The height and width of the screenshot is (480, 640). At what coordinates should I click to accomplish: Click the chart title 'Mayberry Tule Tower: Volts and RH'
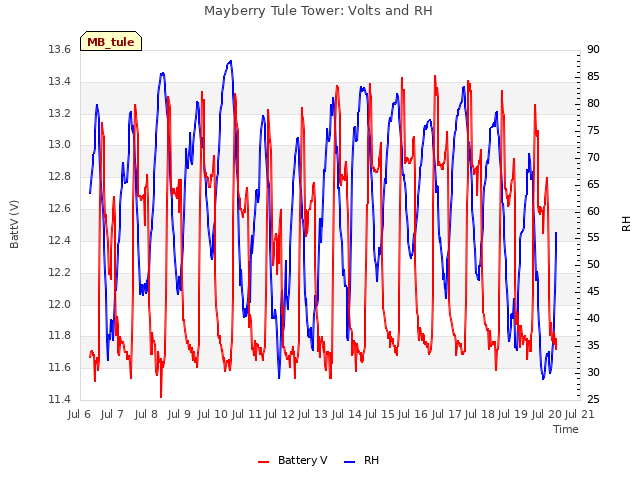pos(318,11)
